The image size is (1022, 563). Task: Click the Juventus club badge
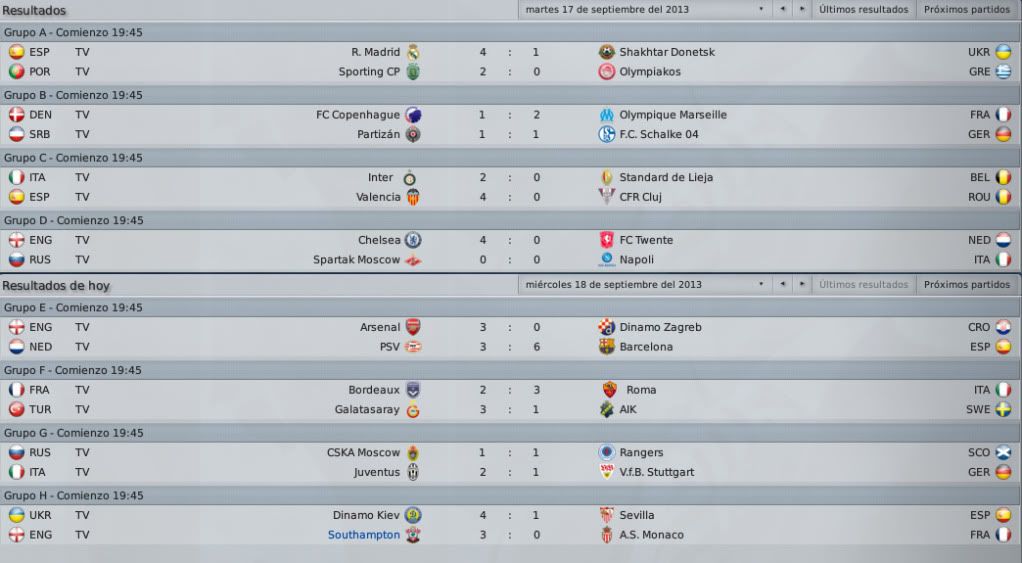point(413,472)
